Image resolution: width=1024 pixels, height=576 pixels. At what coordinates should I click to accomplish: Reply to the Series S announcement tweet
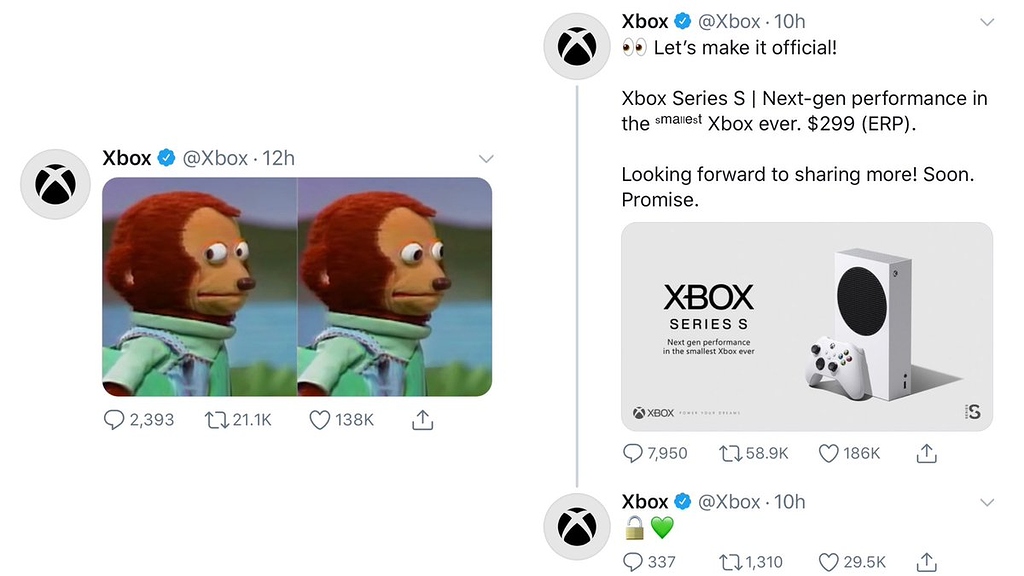(635, 453)
